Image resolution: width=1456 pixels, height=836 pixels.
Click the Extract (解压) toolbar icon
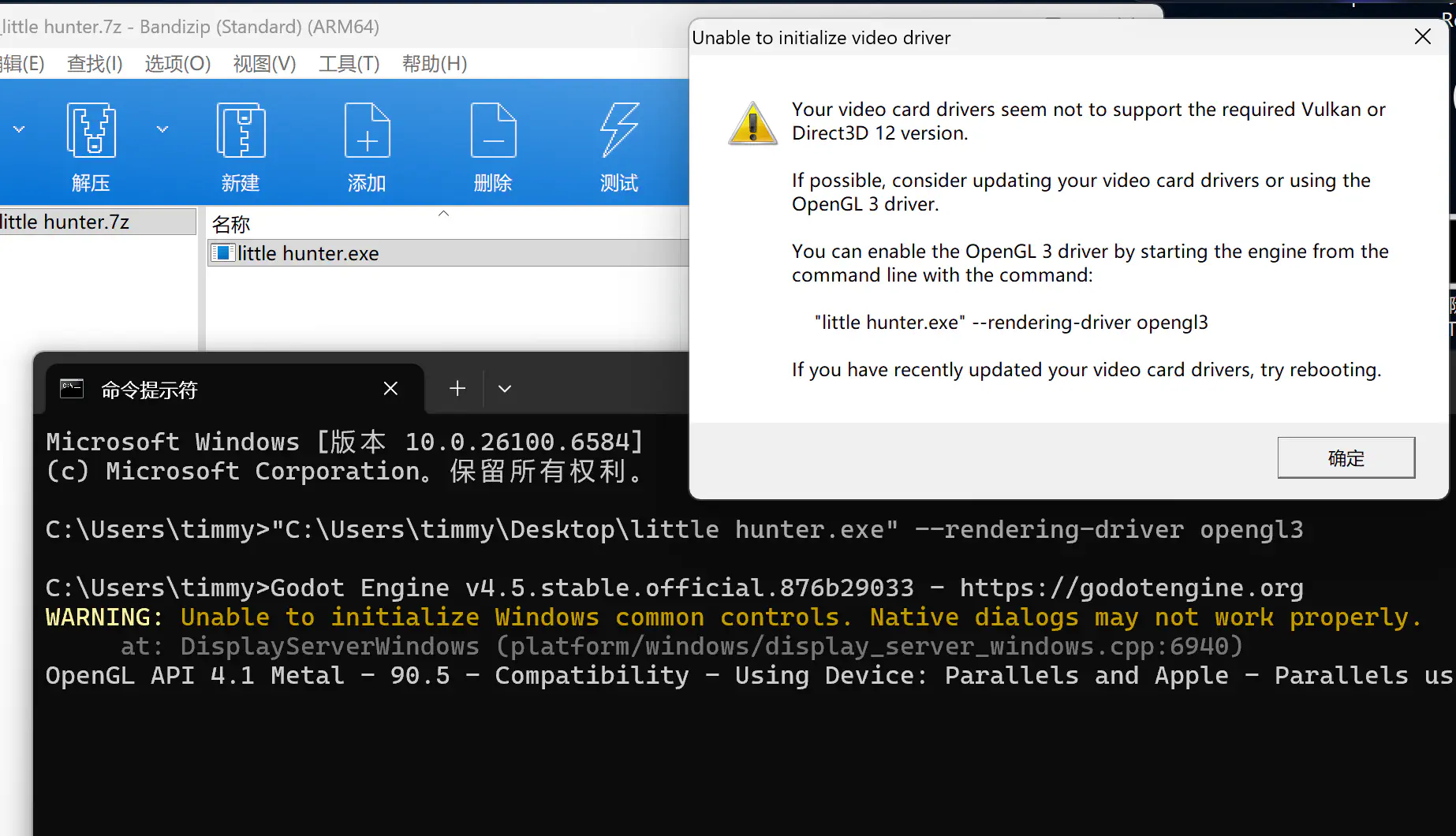(91, 131)
